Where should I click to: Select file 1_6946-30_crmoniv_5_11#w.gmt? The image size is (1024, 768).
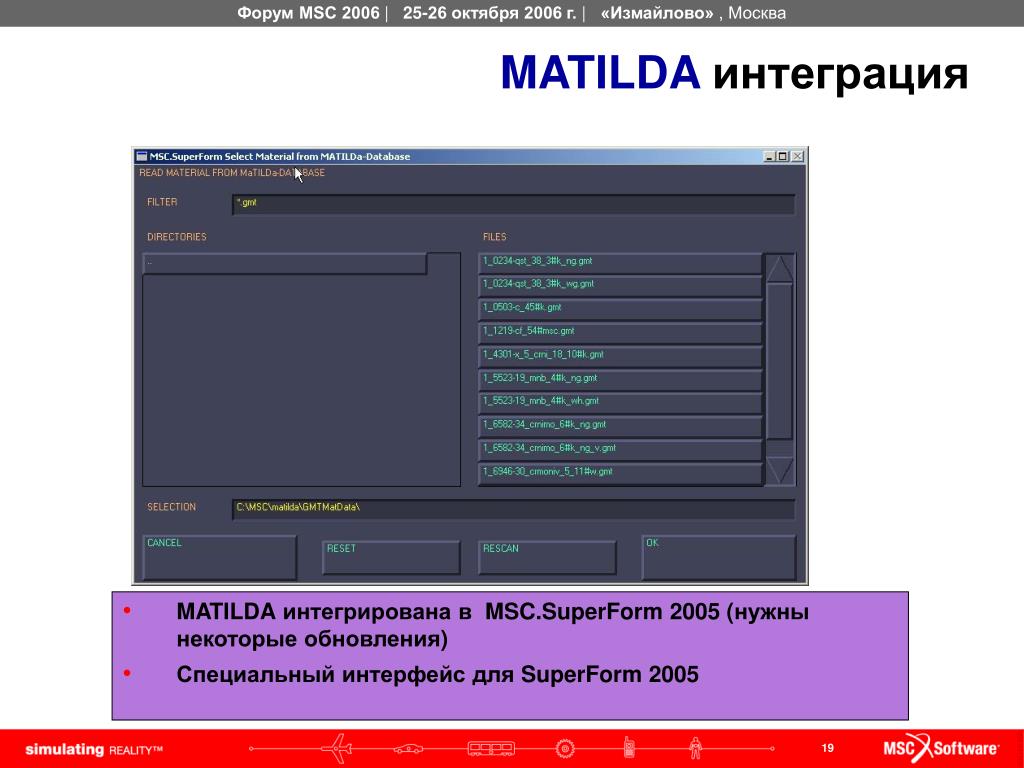pyautogui.click(x=620, y=473)
